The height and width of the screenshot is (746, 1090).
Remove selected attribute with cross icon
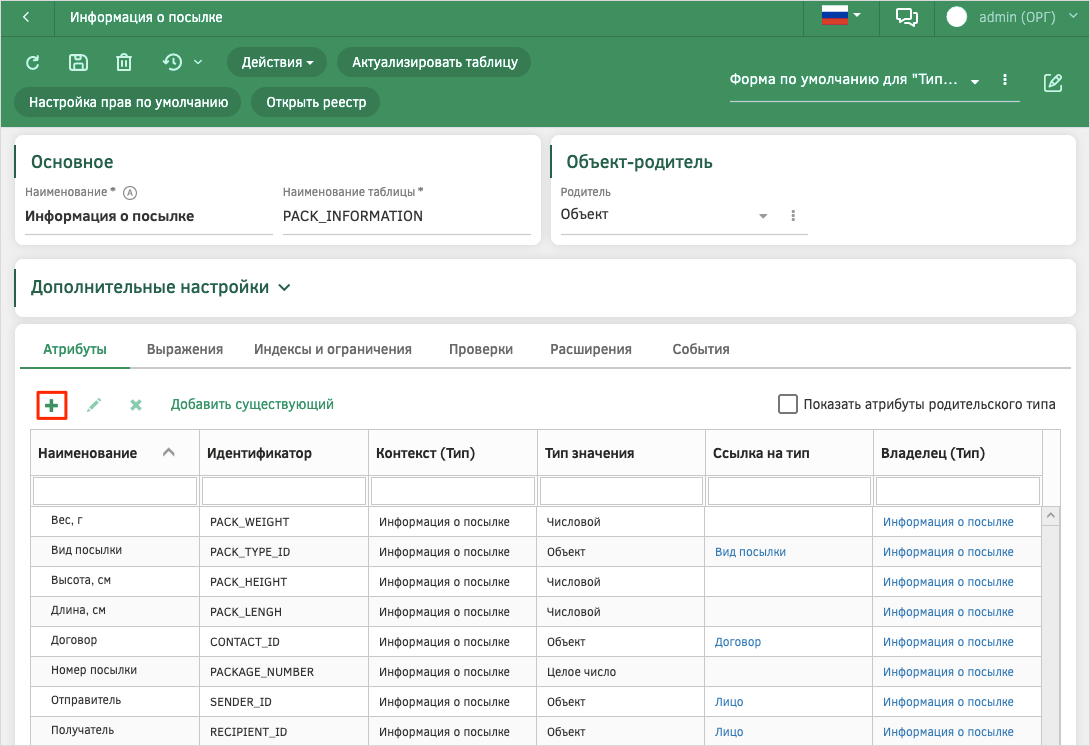(x=136, y=405)
